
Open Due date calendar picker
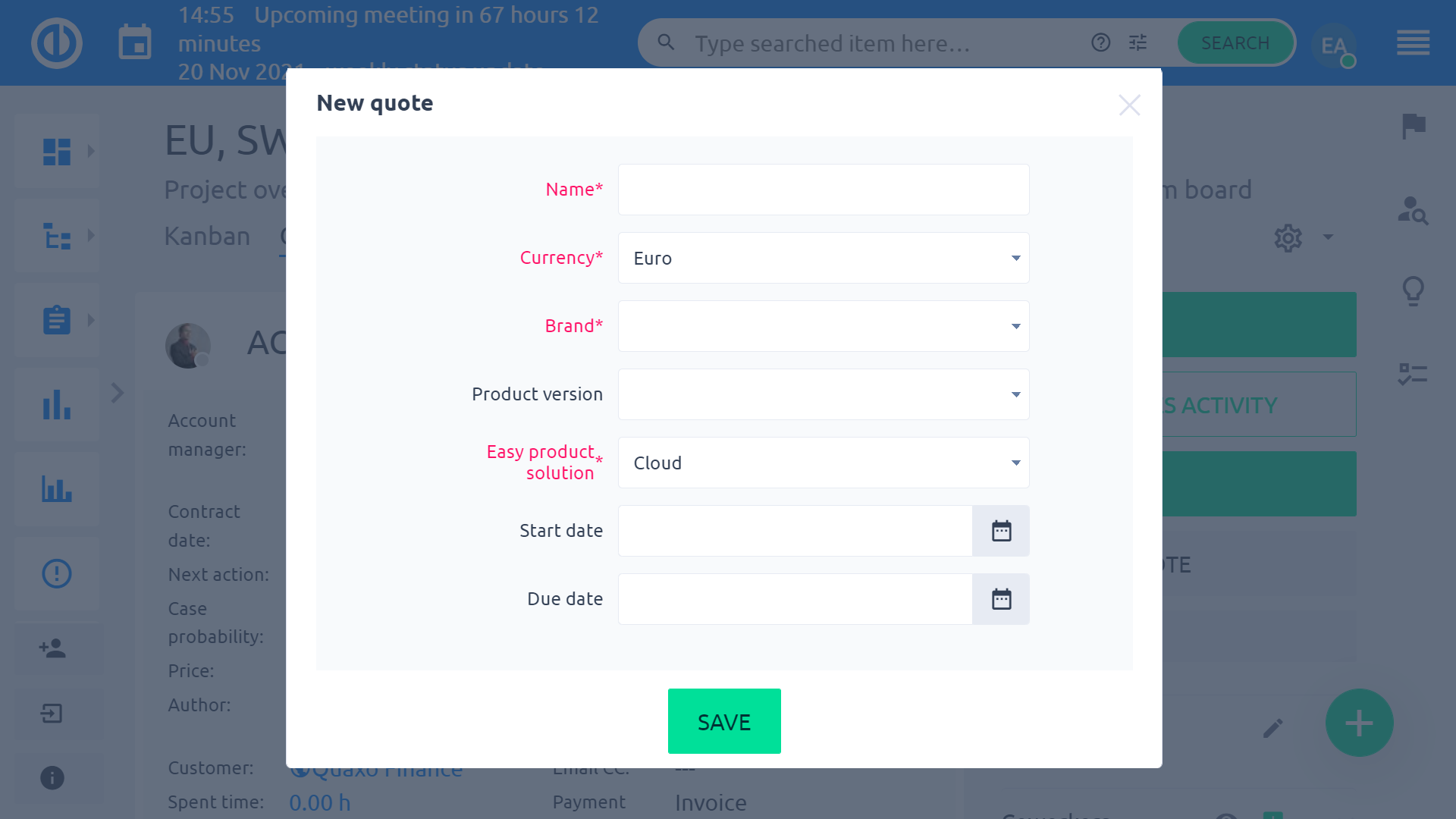click(x=1001, y=599)
